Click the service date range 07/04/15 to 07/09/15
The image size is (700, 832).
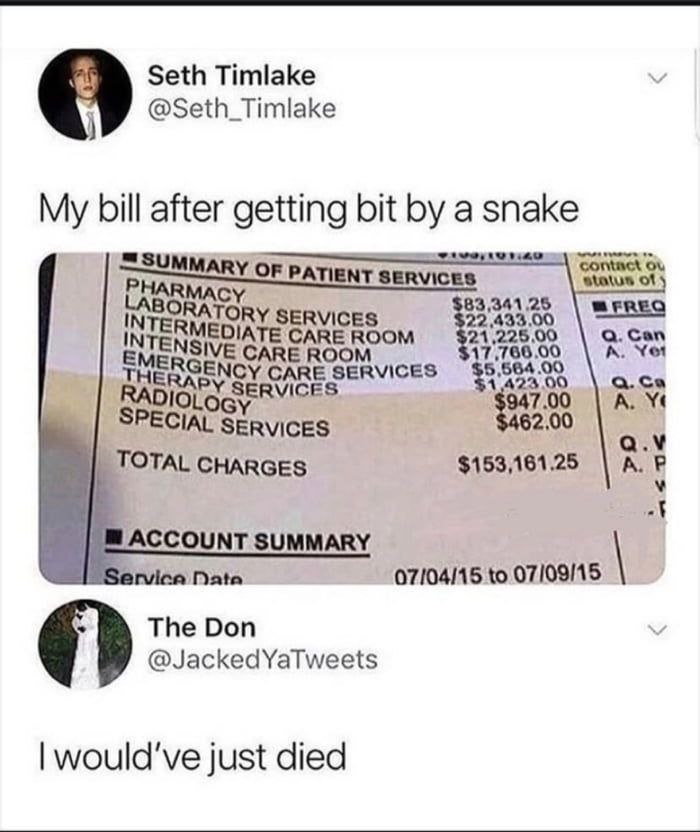(497, 573)
